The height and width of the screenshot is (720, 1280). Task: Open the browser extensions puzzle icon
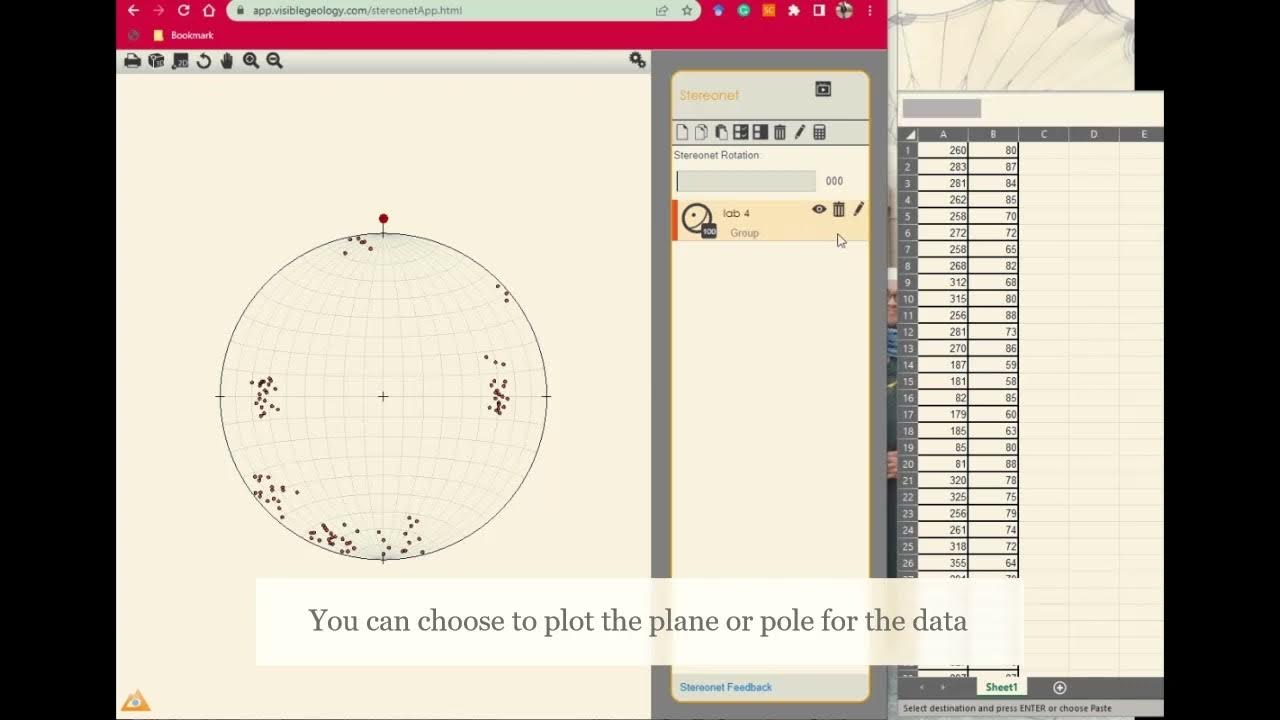[794, 10]
